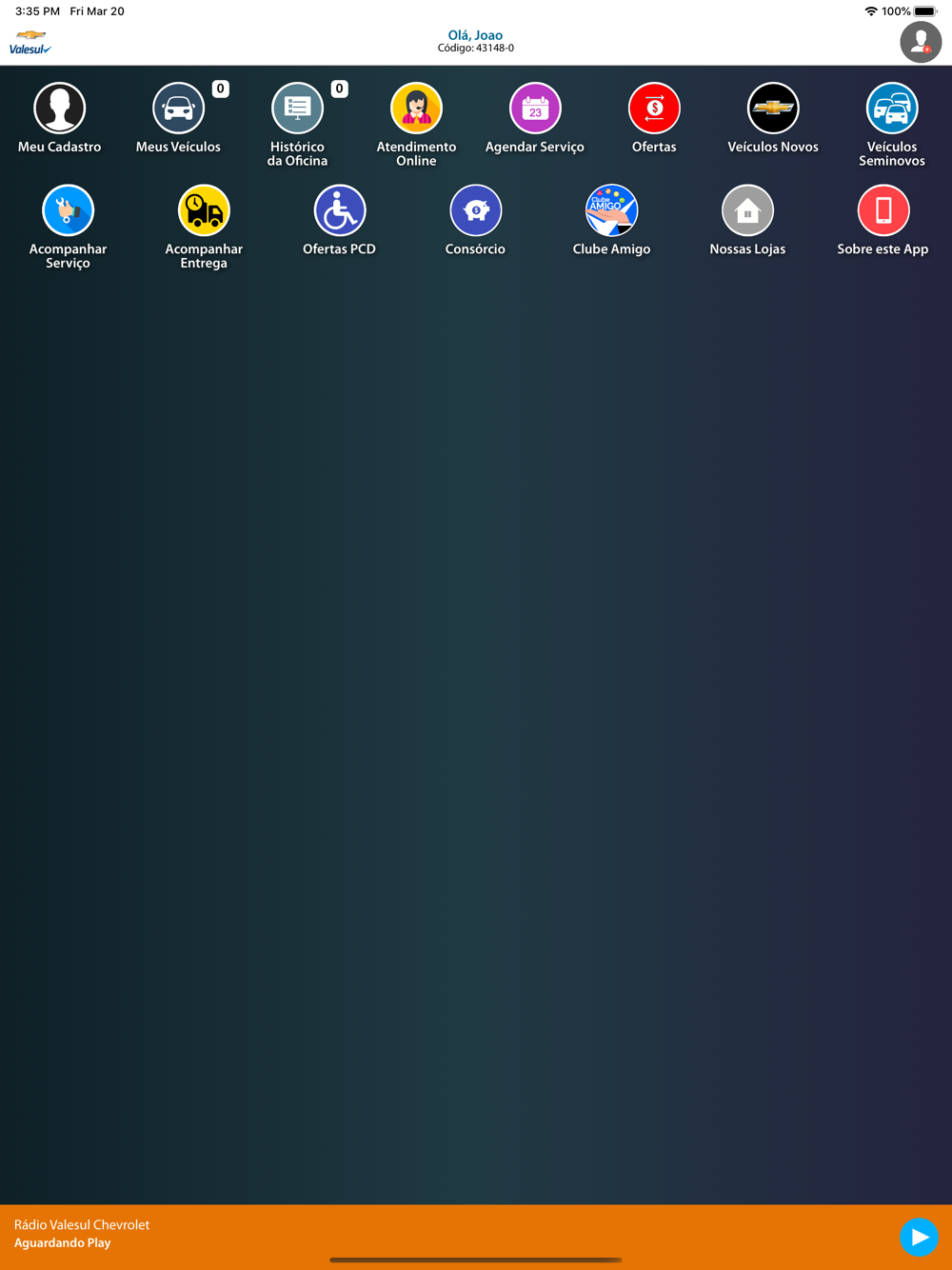
Task: Open Agendar Serviço calendar icon
Action: (x=535, y=108)
